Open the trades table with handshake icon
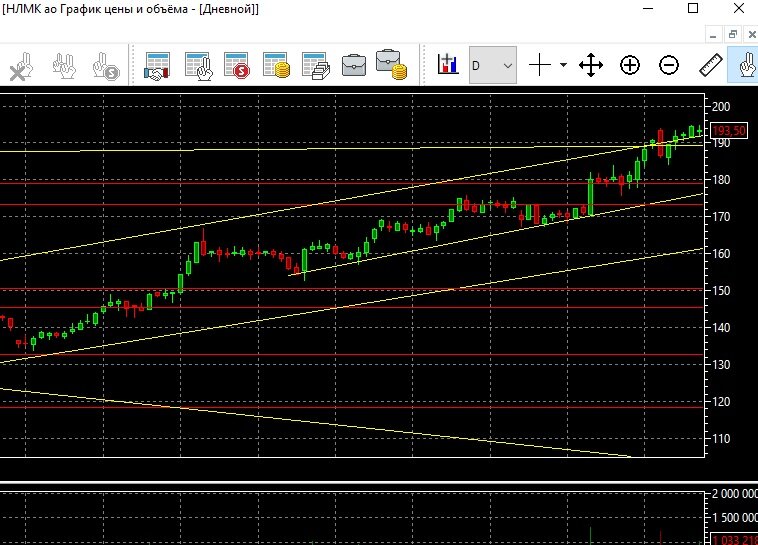The height and width of the screenshot is (545, 758). pyautogui.click(x=157, y=66)
